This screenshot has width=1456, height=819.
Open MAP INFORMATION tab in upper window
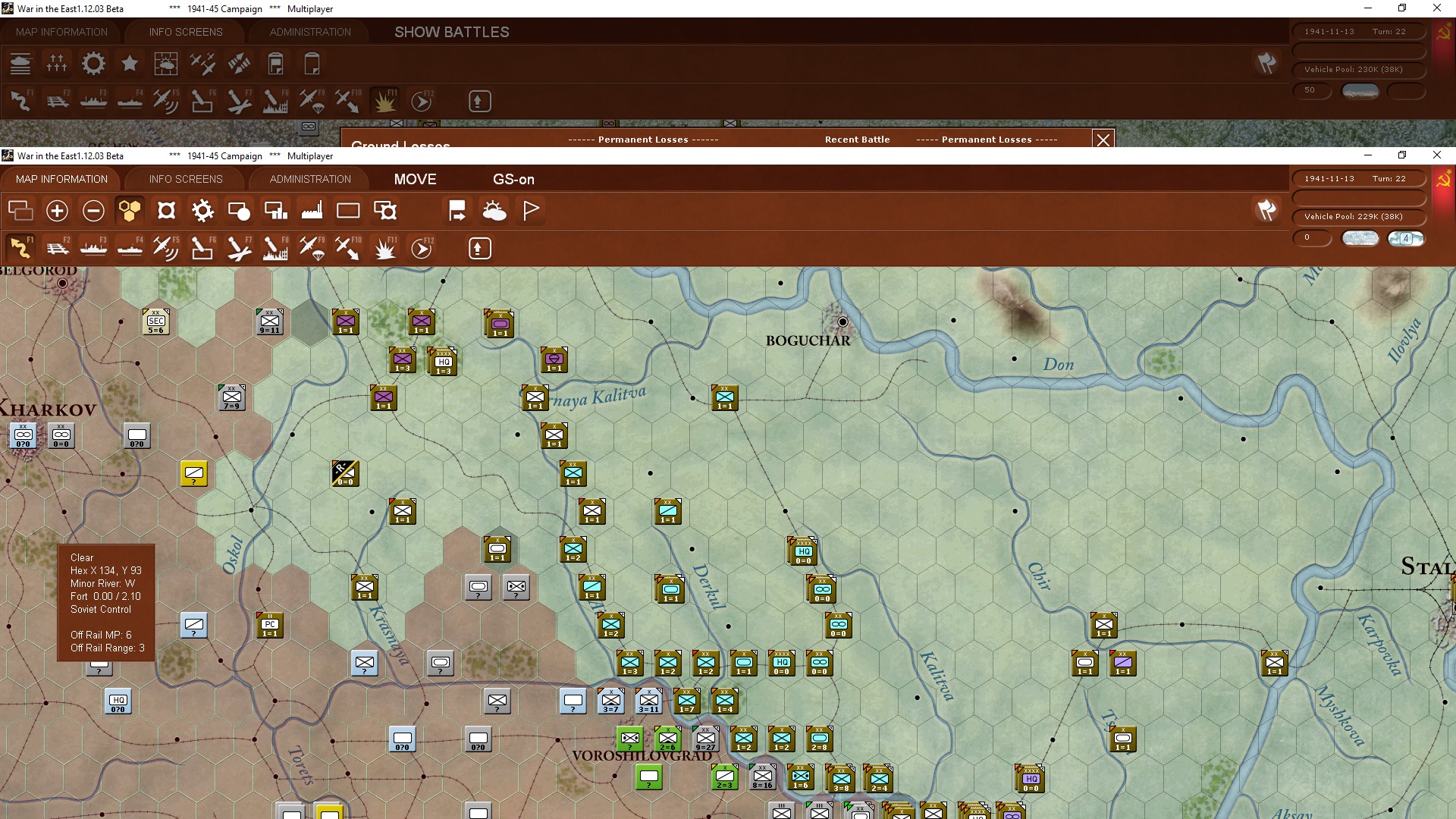tap(61, 32)
